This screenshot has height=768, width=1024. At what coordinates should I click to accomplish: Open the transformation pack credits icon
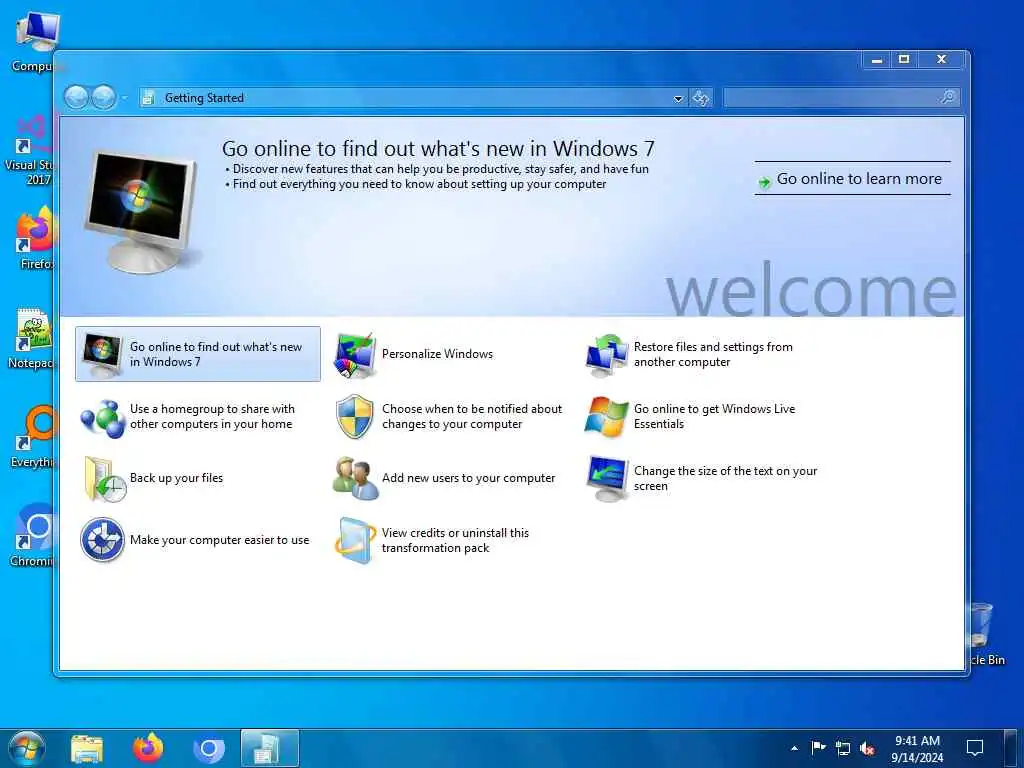[355, 541]
